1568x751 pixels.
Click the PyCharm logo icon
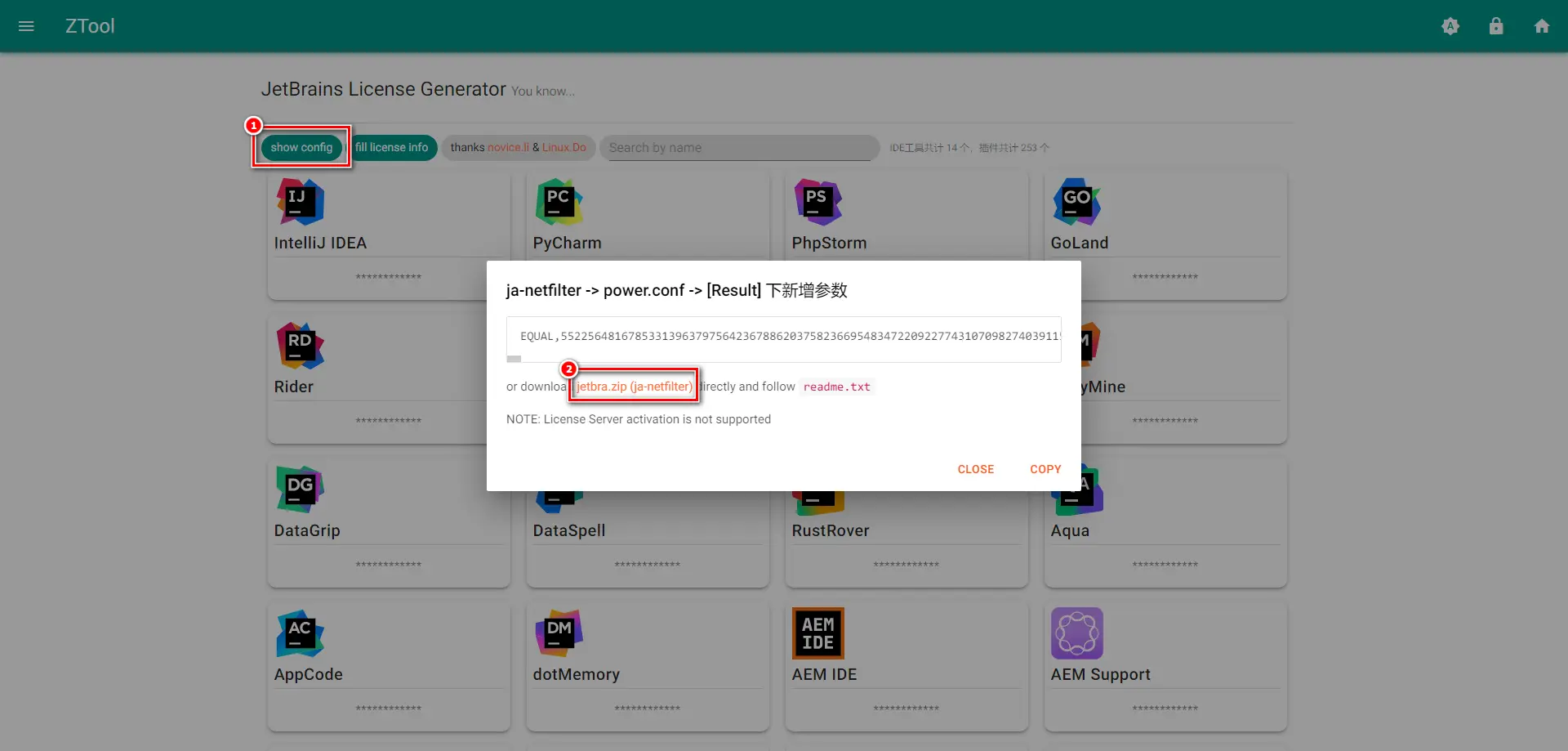tap(559, 202)
